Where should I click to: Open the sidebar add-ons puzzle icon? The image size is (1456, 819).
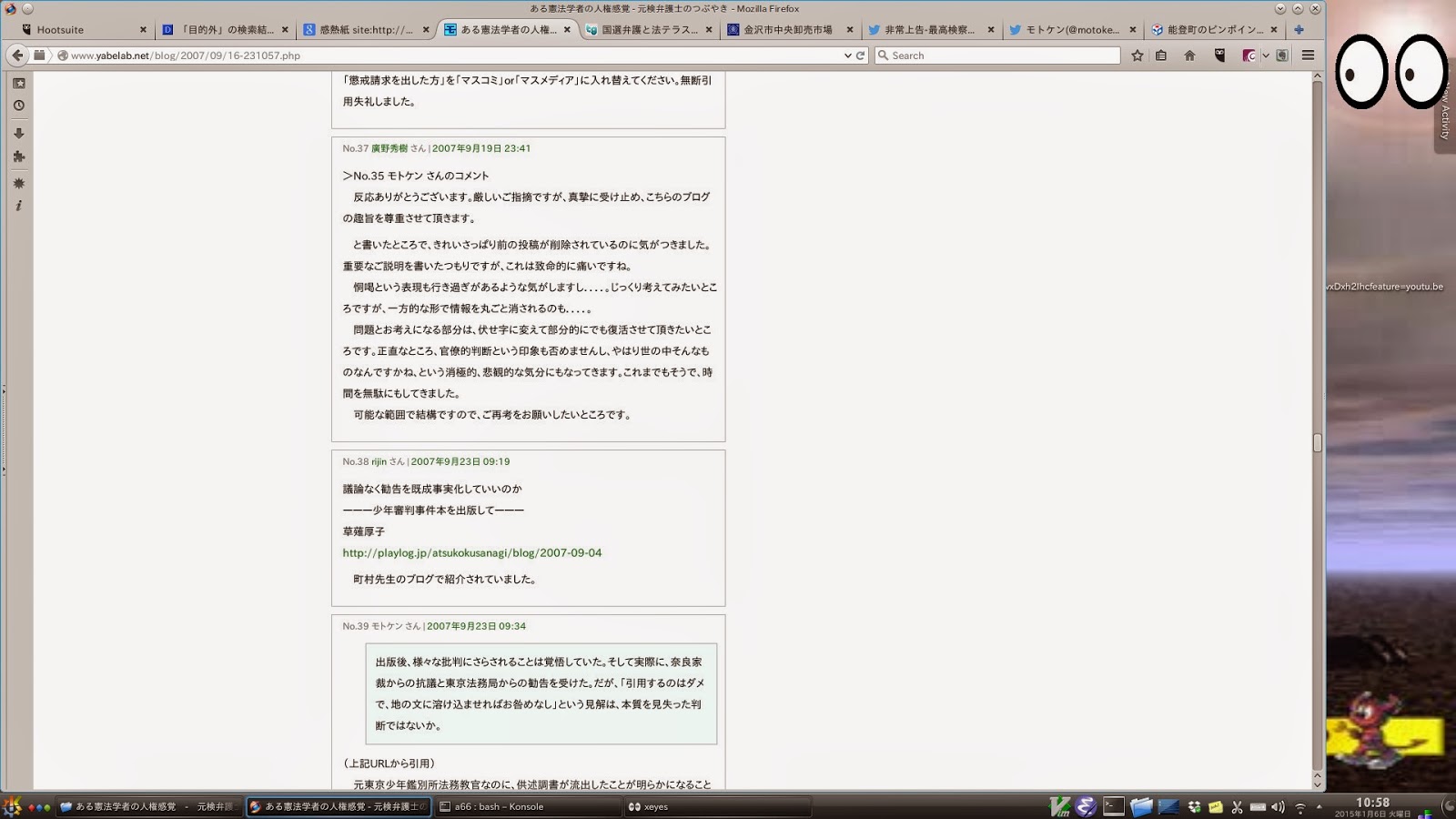18,157
